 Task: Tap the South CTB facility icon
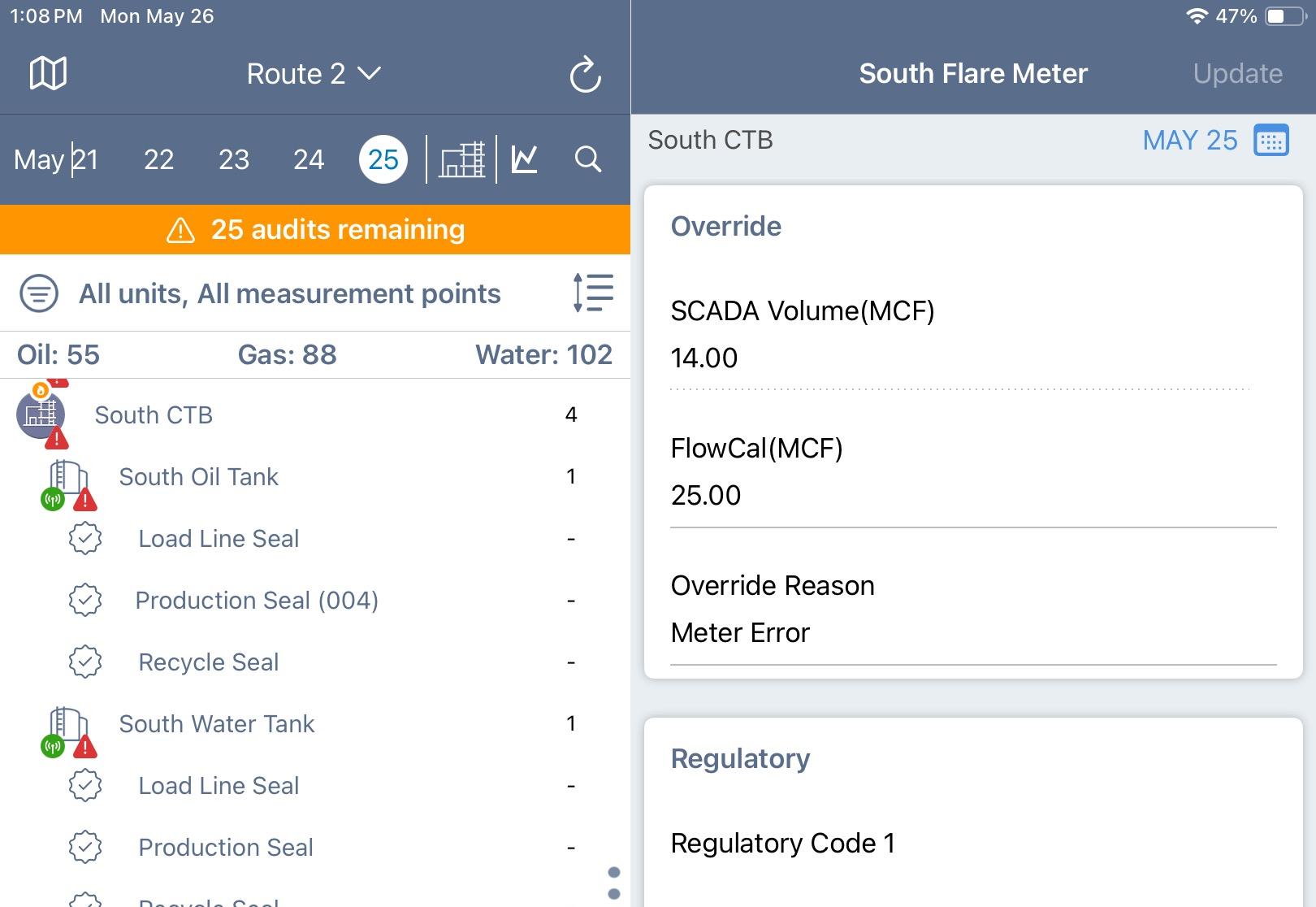[40, 414]
